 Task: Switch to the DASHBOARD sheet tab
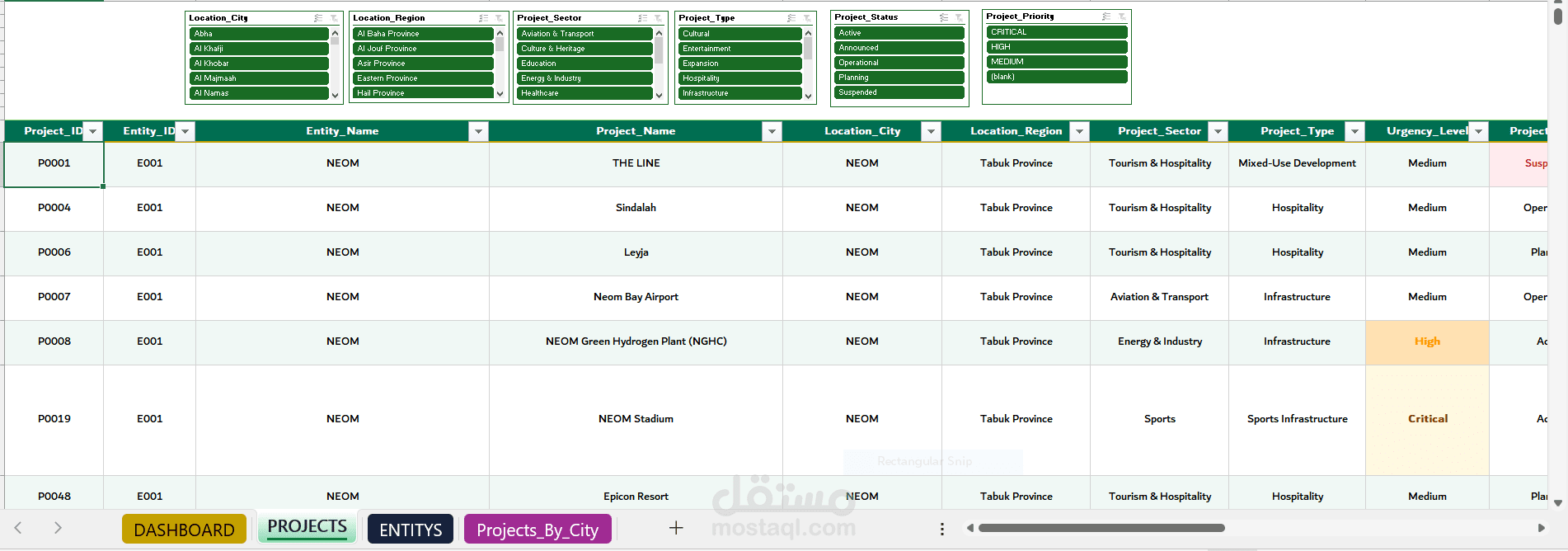(x=184, y=529)
